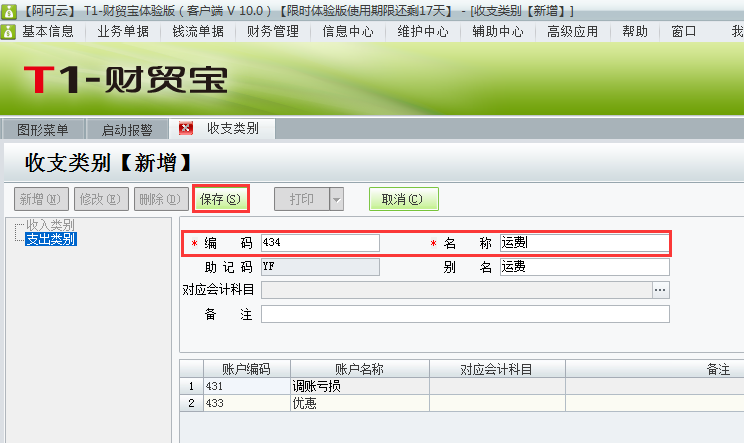Select row number 1 header in grid
This screenshot has height=443, width=744.
(191, 386)
